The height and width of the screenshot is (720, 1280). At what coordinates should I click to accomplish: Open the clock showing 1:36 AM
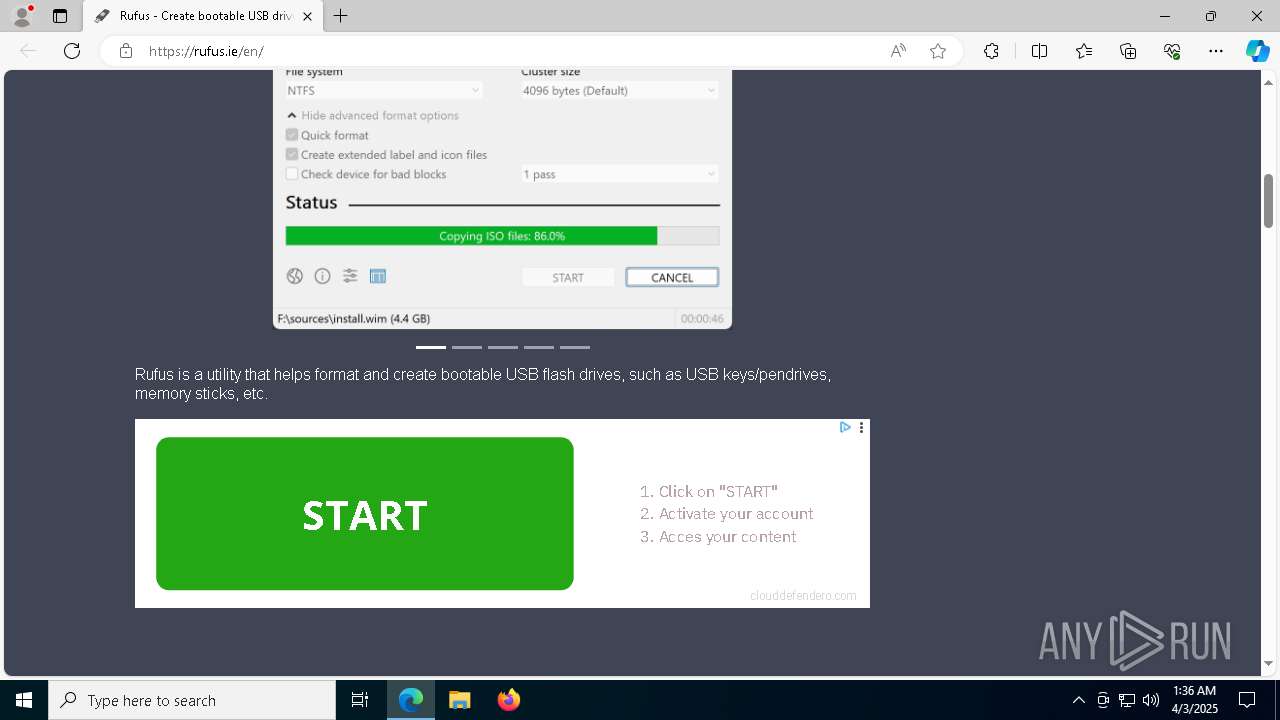tap(1195, 700)
